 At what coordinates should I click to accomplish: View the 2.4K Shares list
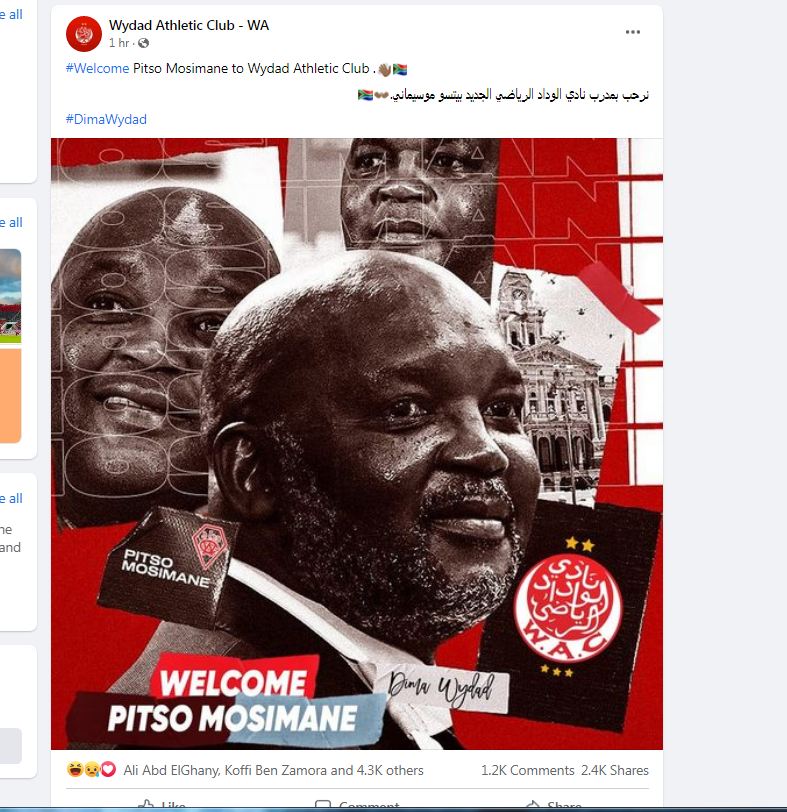[615, 770]
